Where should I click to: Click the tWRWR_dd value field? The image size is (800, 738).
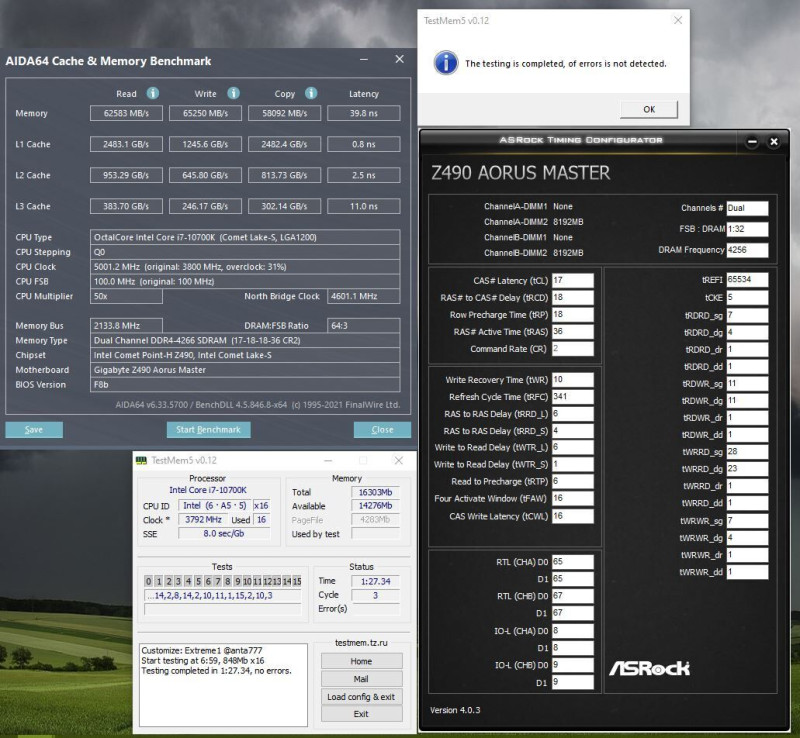(747, 572)
